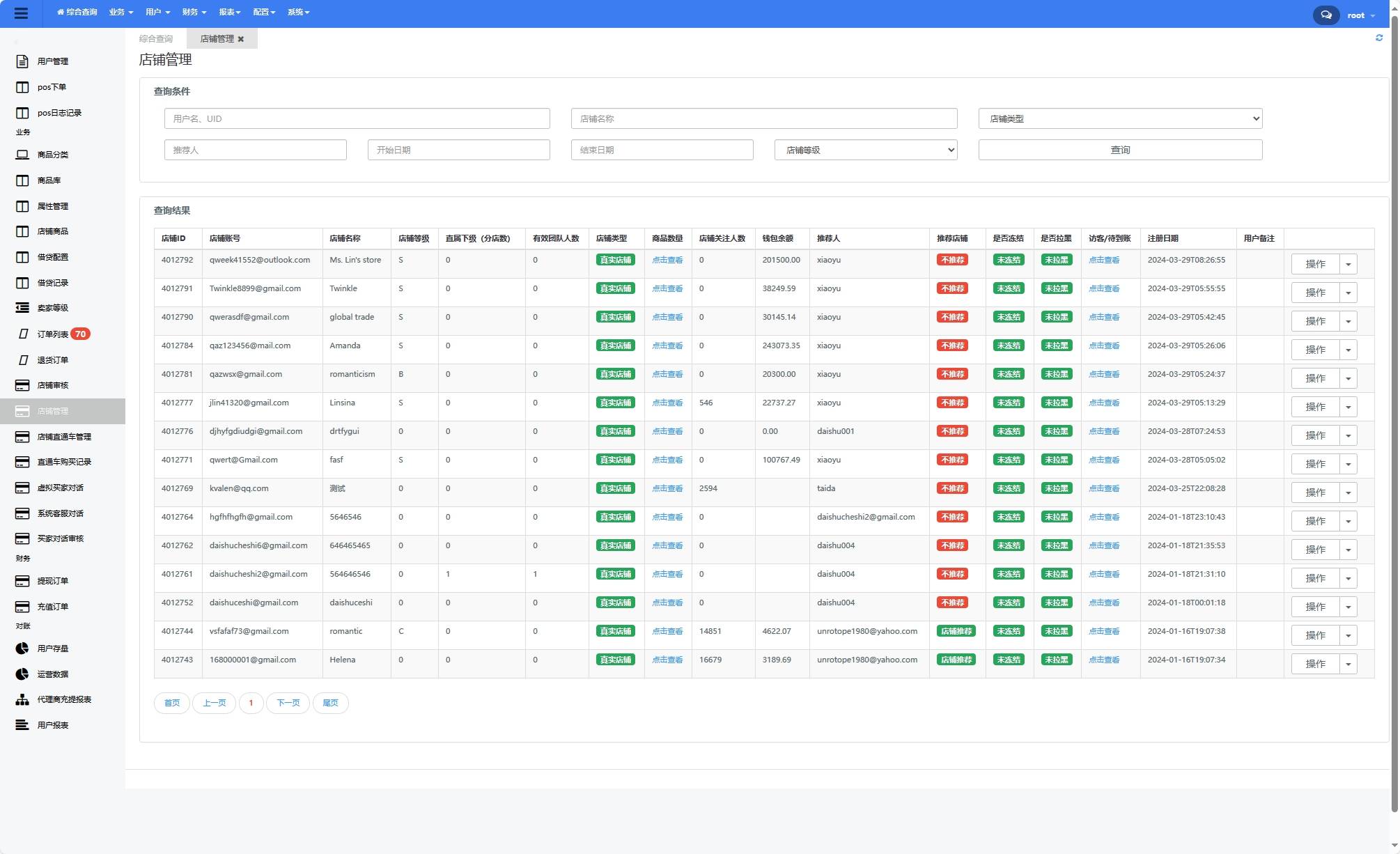Open the 业务 navigation menu
The width and height of the screenshot is (1400, 854).
tap(119, 13)
